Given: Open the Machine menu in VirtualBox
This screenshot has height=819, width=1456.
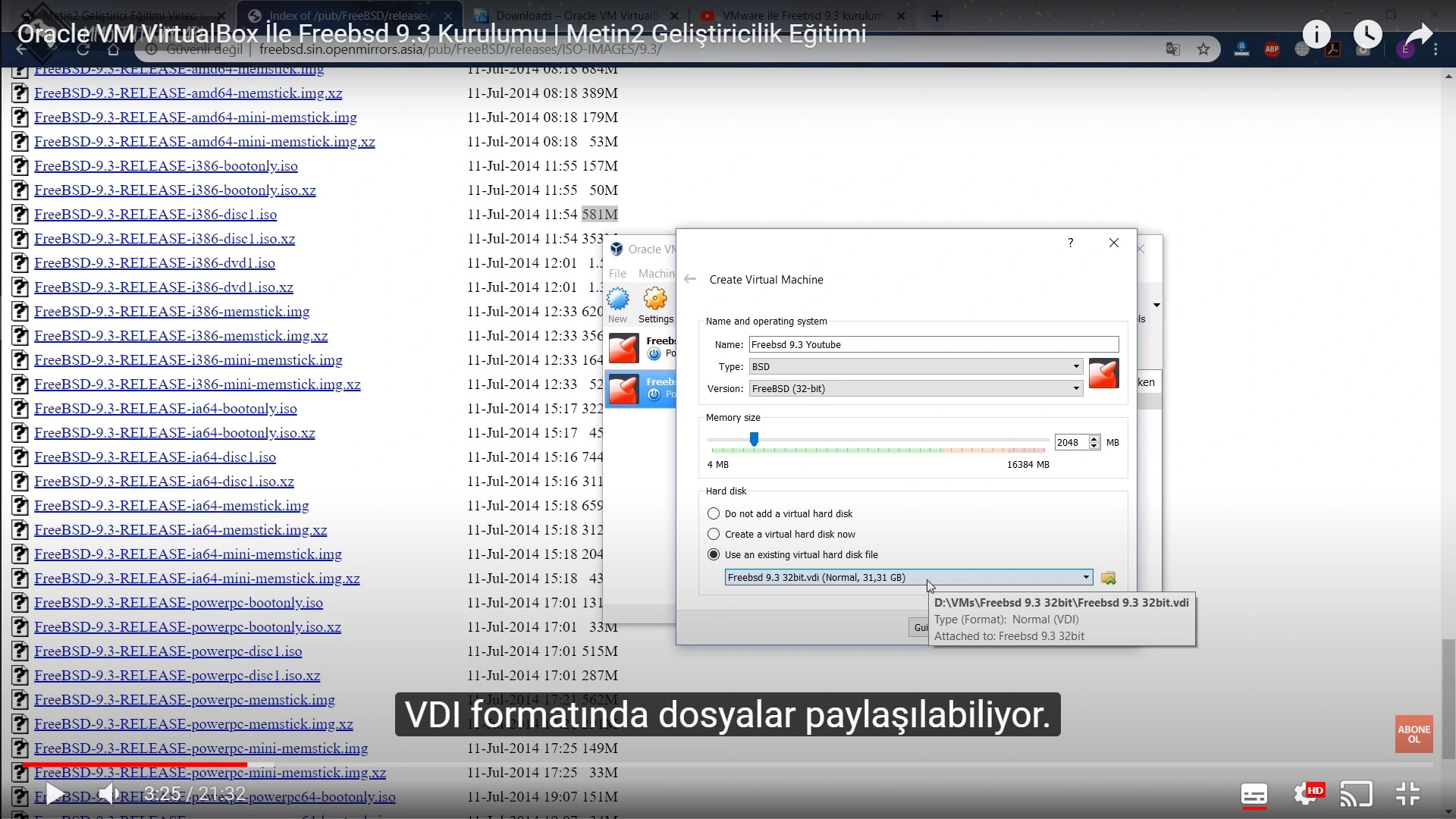Looking at the screenshot, I should coord(656,273).
